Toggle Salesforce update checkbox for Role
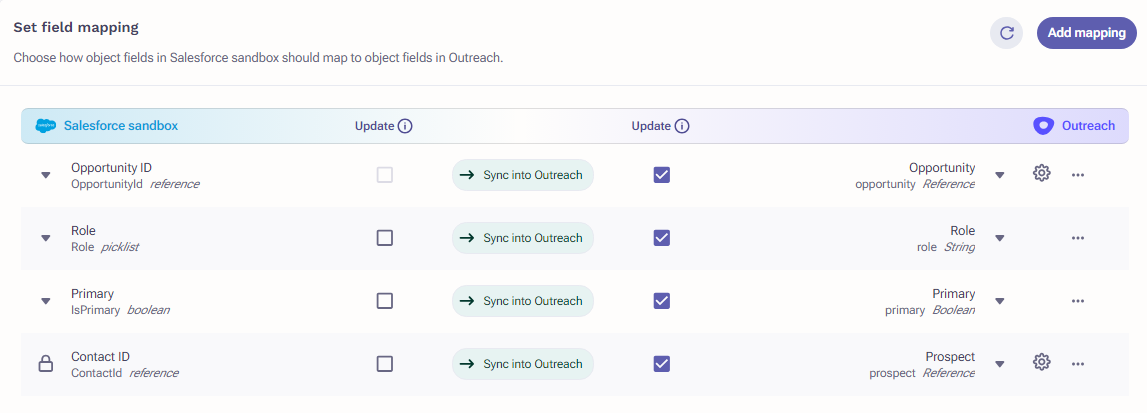Screen dimensions: 1147x413 (x=385, y=238)
